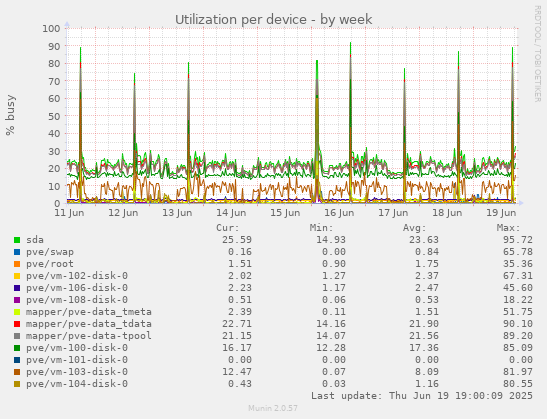This screenshot has height=419, width=547.
Task: Click the '11 Jun' x-axis date label
Action: (x=69, y=213)
